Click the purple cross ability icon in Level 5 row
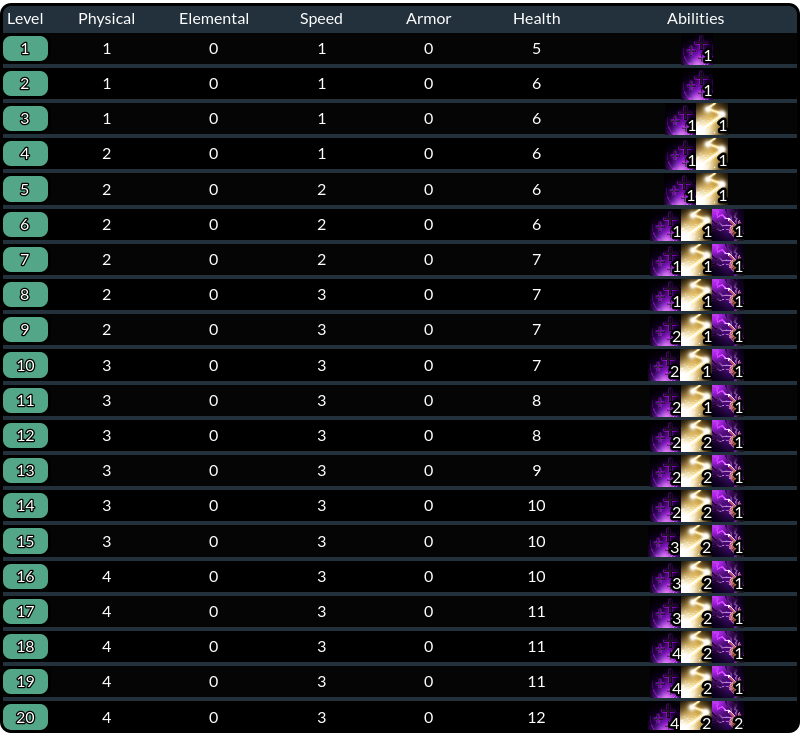 pyautogui.click(x=681, y=190)
